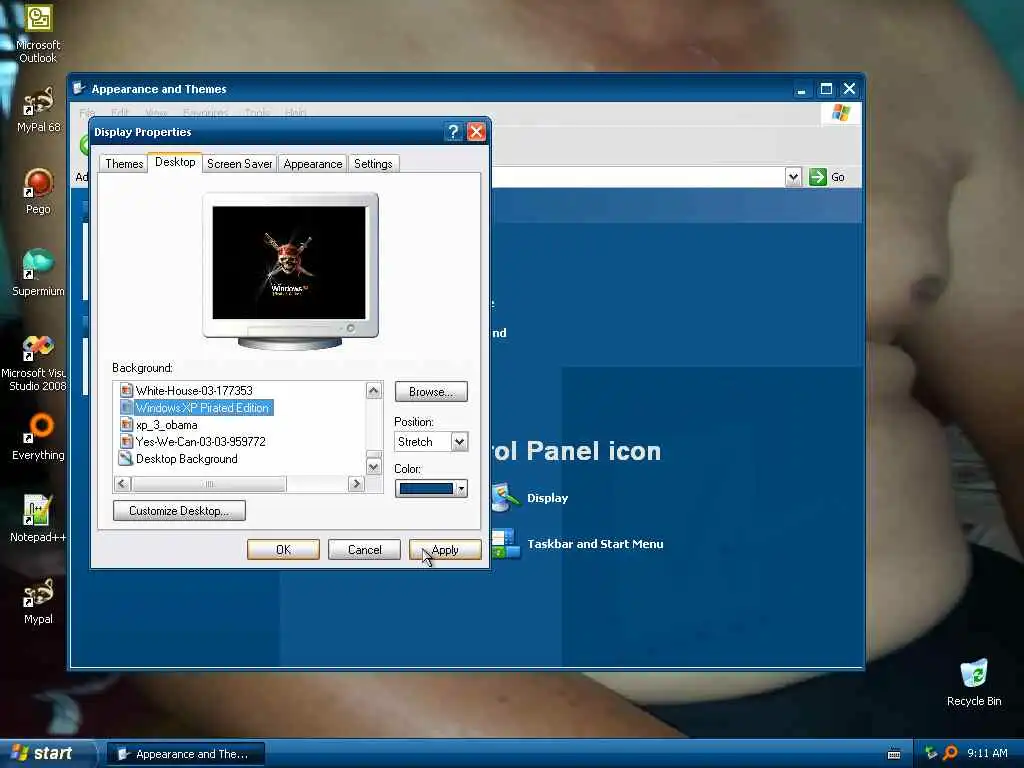Viewport: 1024px width, 768px height.
Task: Click the Display control panel icon
Action: (x=503, y=498)
